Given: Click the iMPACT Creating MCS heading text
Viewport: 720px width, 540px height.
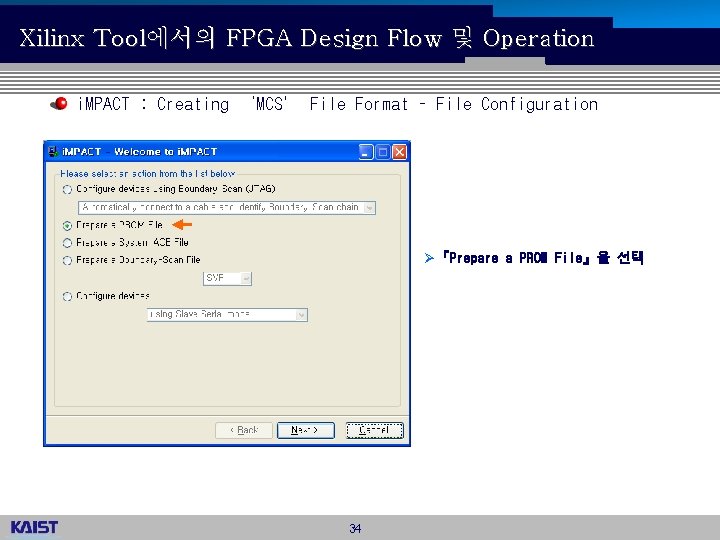Looking at the screenshot, I should pyautogui.click(x=338, y=104).
